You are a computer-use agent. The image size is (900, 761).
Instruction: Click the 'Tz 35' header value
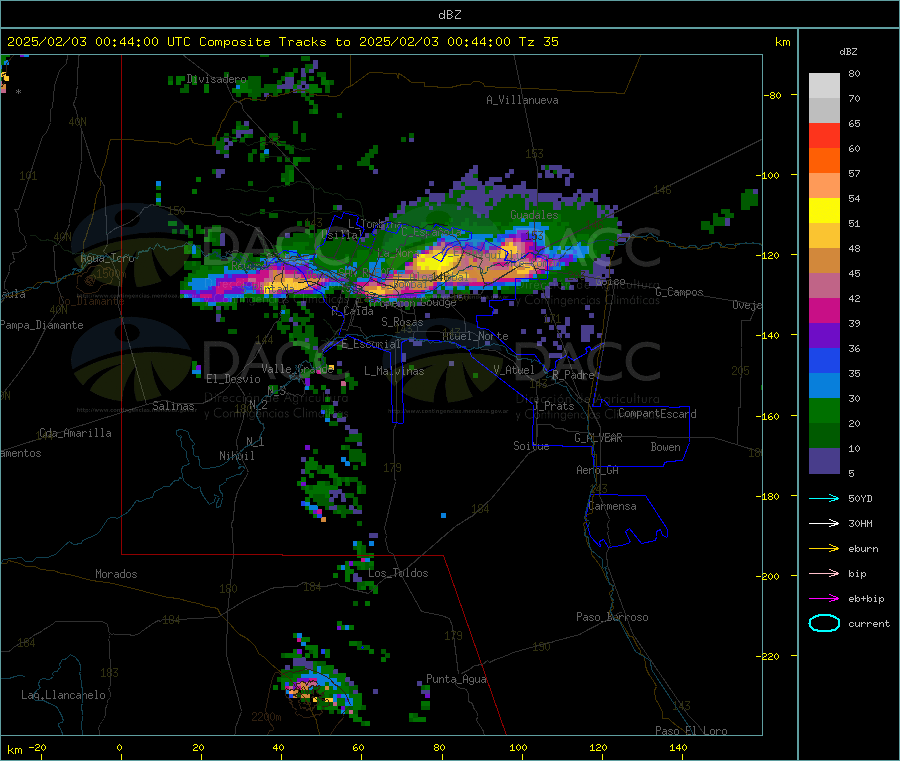[x=538, y=42]
